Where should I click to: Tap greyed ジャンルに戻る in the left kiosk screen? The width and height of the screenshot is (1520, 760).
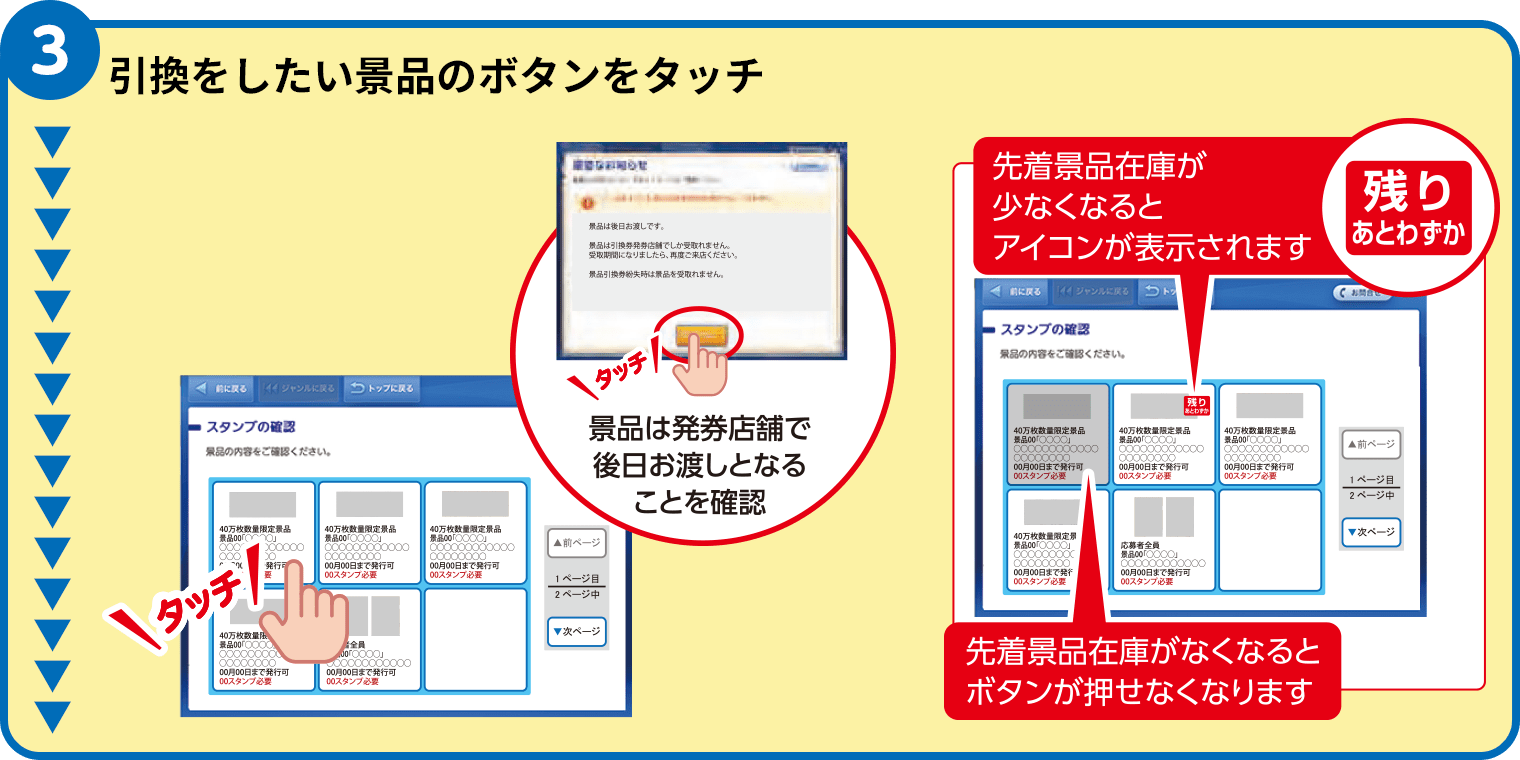298,388
